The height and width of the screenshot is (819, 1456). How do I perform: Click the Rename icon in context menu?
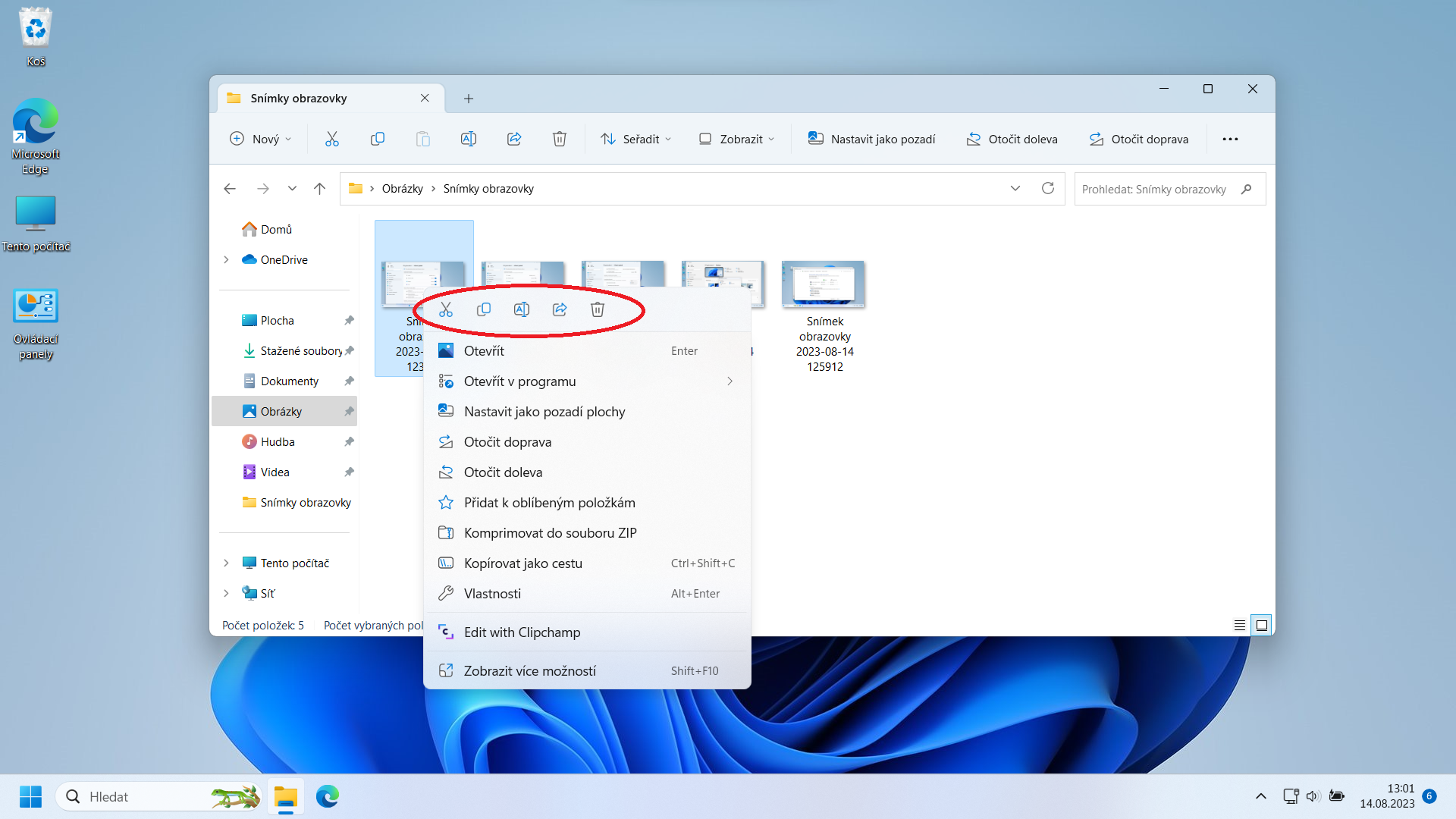click(x=522, y=309)
